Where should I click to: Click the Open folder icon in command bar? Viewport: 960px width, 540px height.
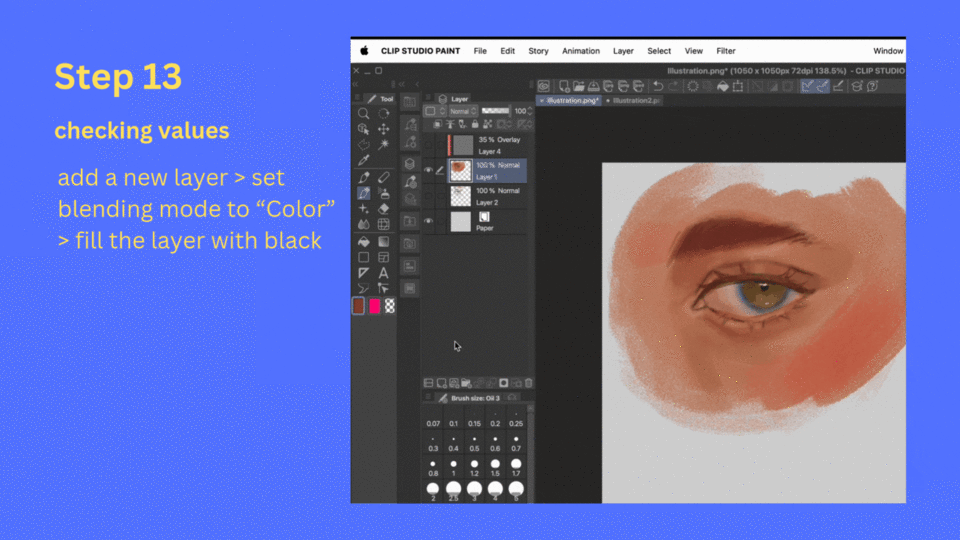point(579,86)
